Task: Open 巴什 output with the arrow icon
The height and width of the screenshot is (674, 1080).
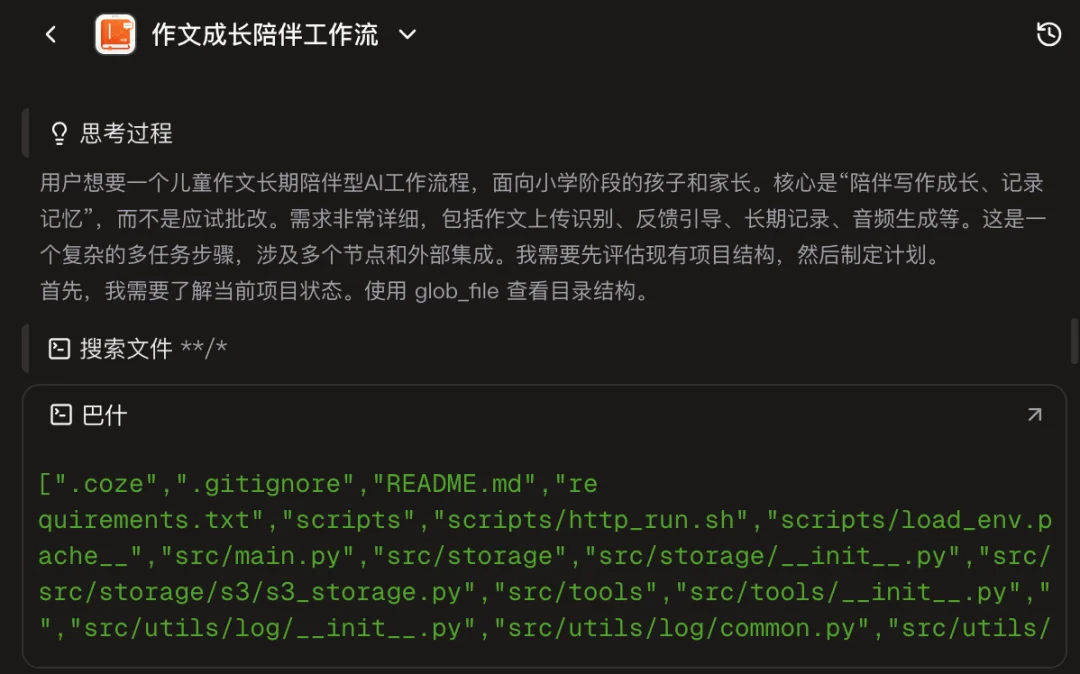Action: click(1034, 415)
